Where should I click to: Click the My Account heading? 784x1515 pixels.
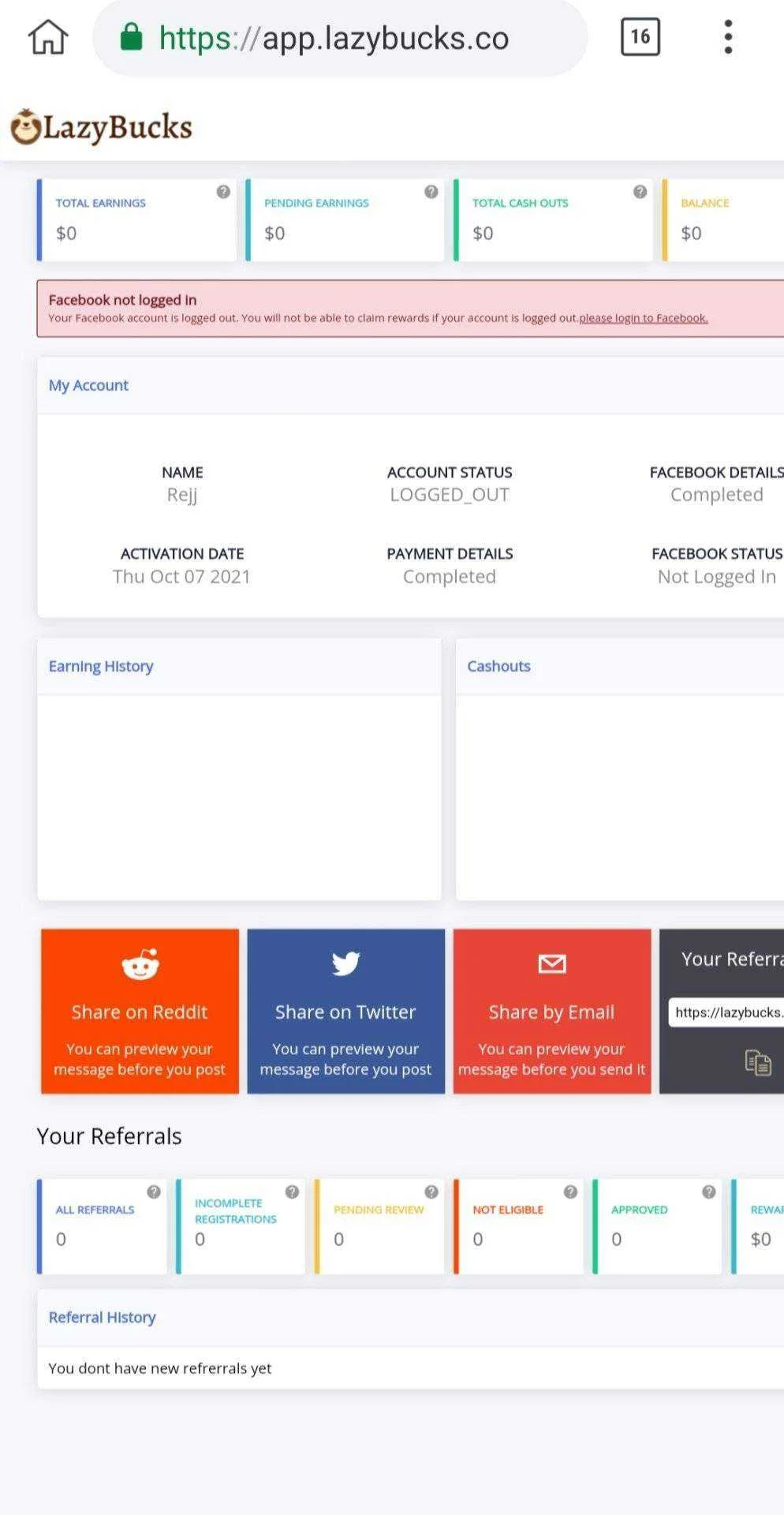coord(88,385)
